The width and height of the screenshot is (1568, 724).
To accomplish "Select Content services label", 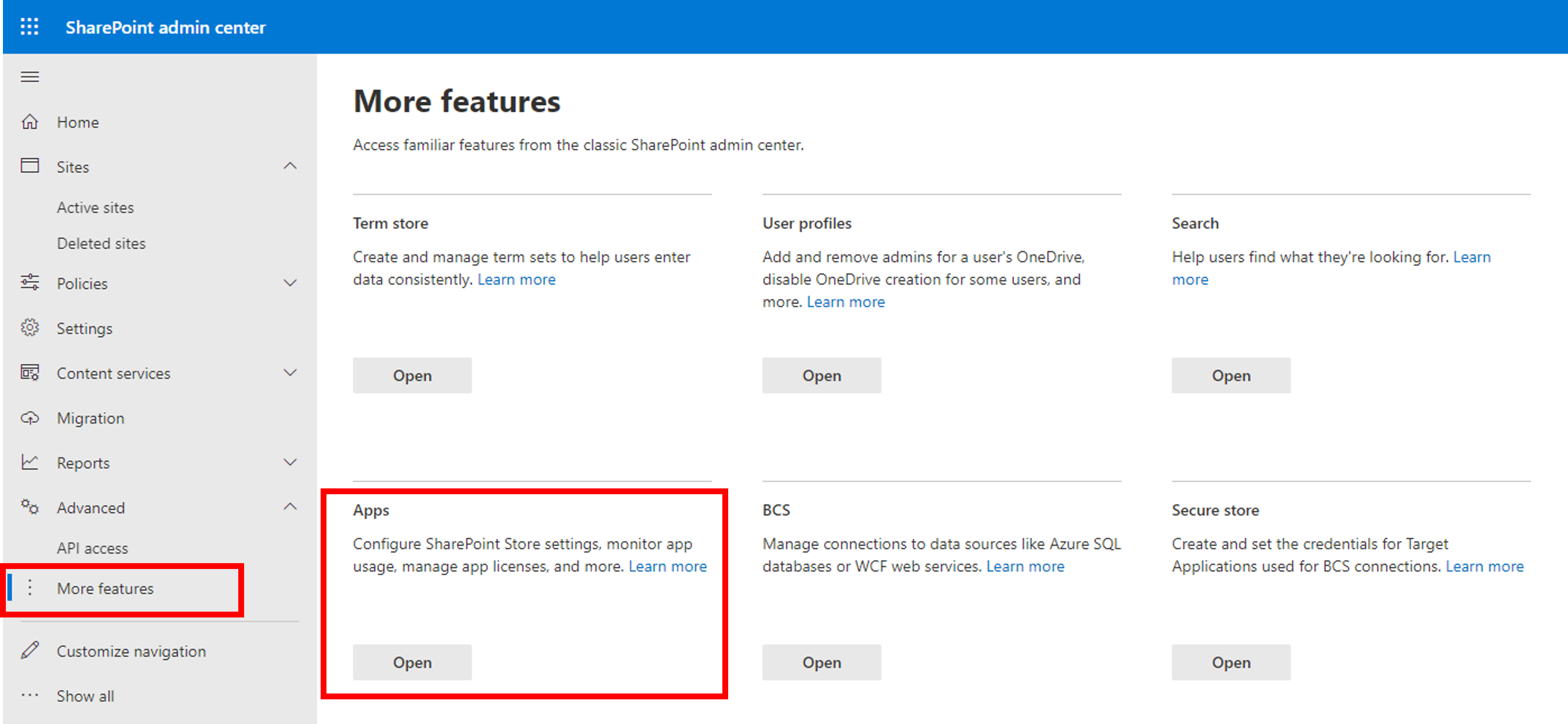I will coord(114,373).
